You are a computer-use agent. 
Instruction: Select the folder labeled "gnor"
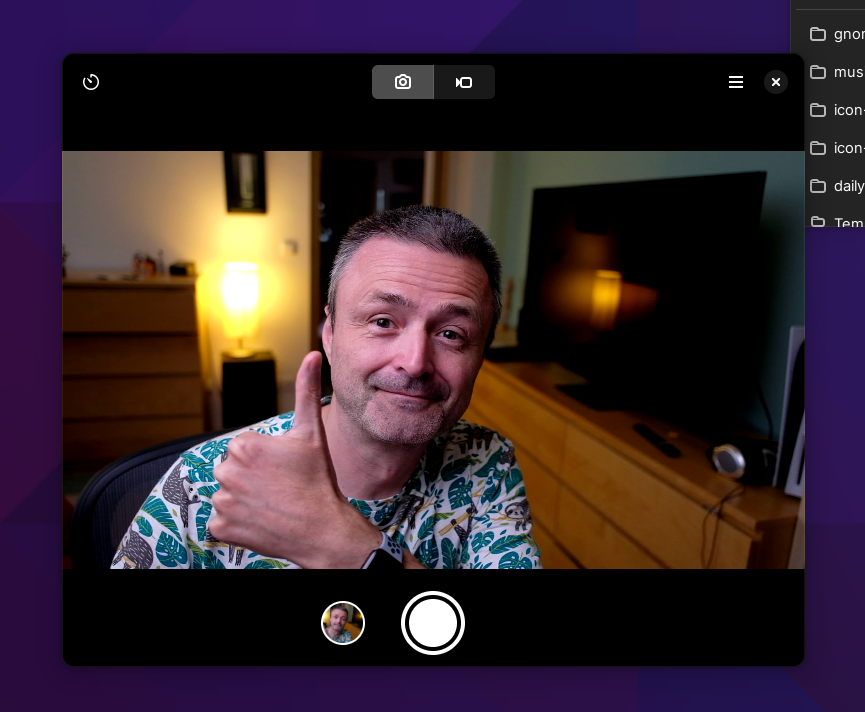tap(848, 34)
